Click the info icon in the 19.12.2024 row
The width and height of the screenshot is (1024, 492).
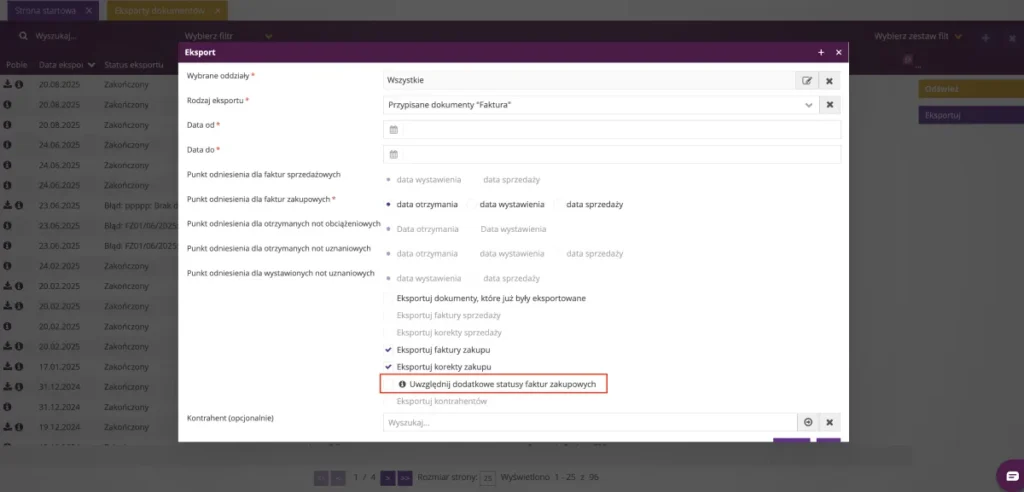coord(19,426)
